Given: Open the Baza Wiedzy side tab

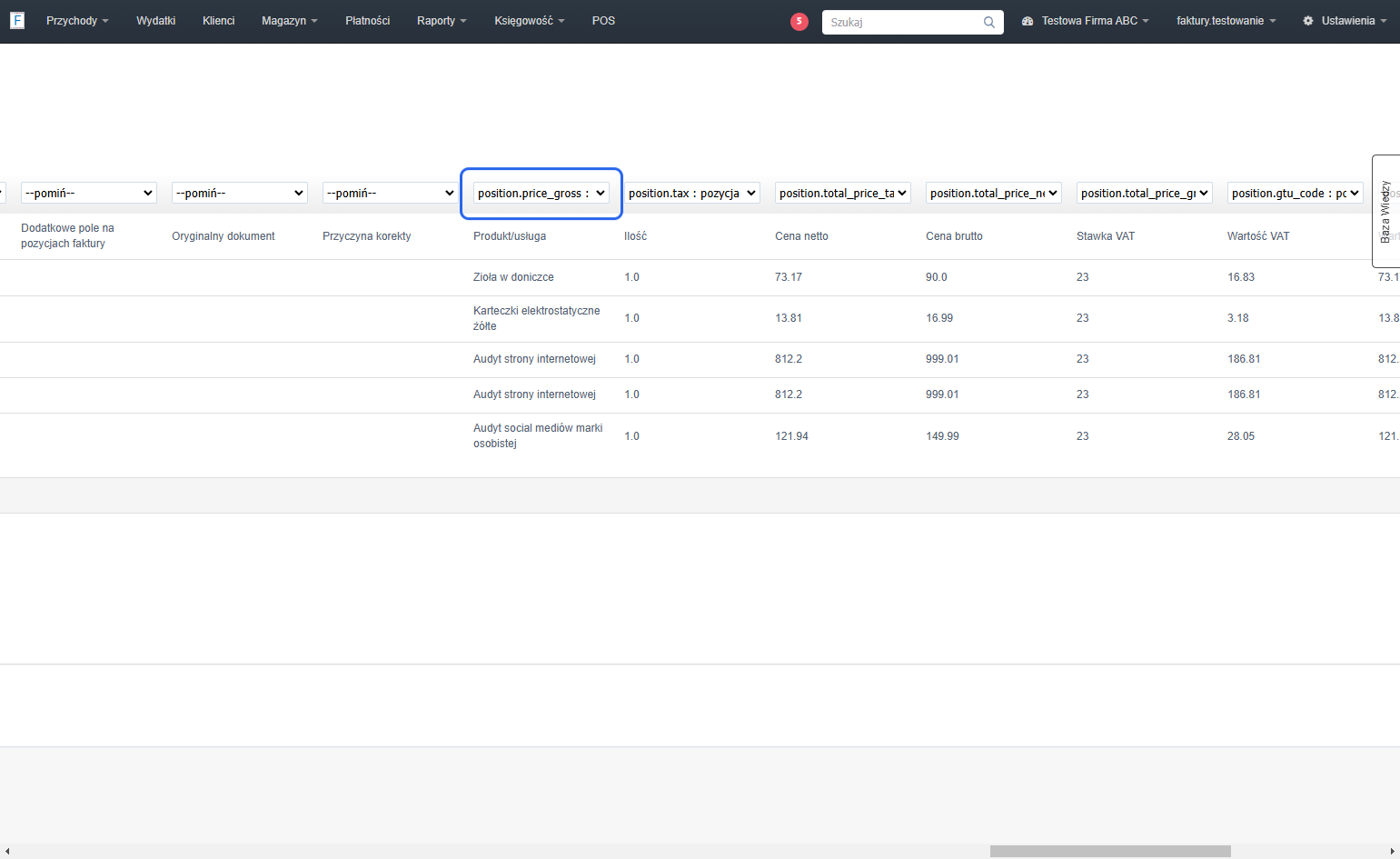Looking at the screenshot, I should 1385,211.
